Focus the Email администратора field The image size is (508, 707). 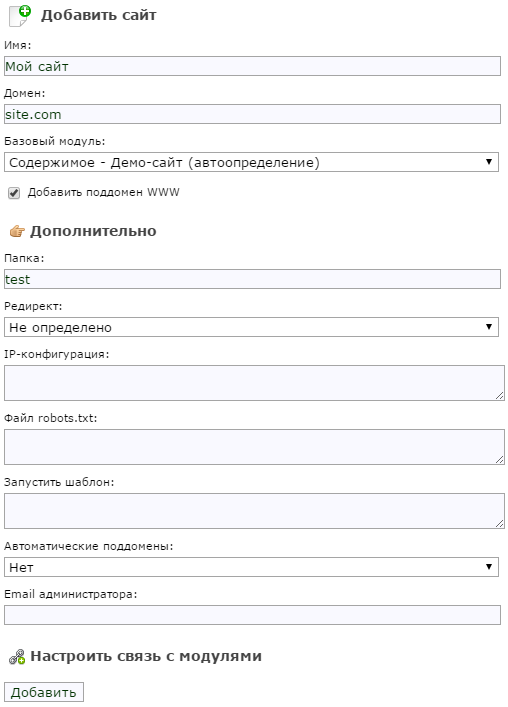point(252,615)
